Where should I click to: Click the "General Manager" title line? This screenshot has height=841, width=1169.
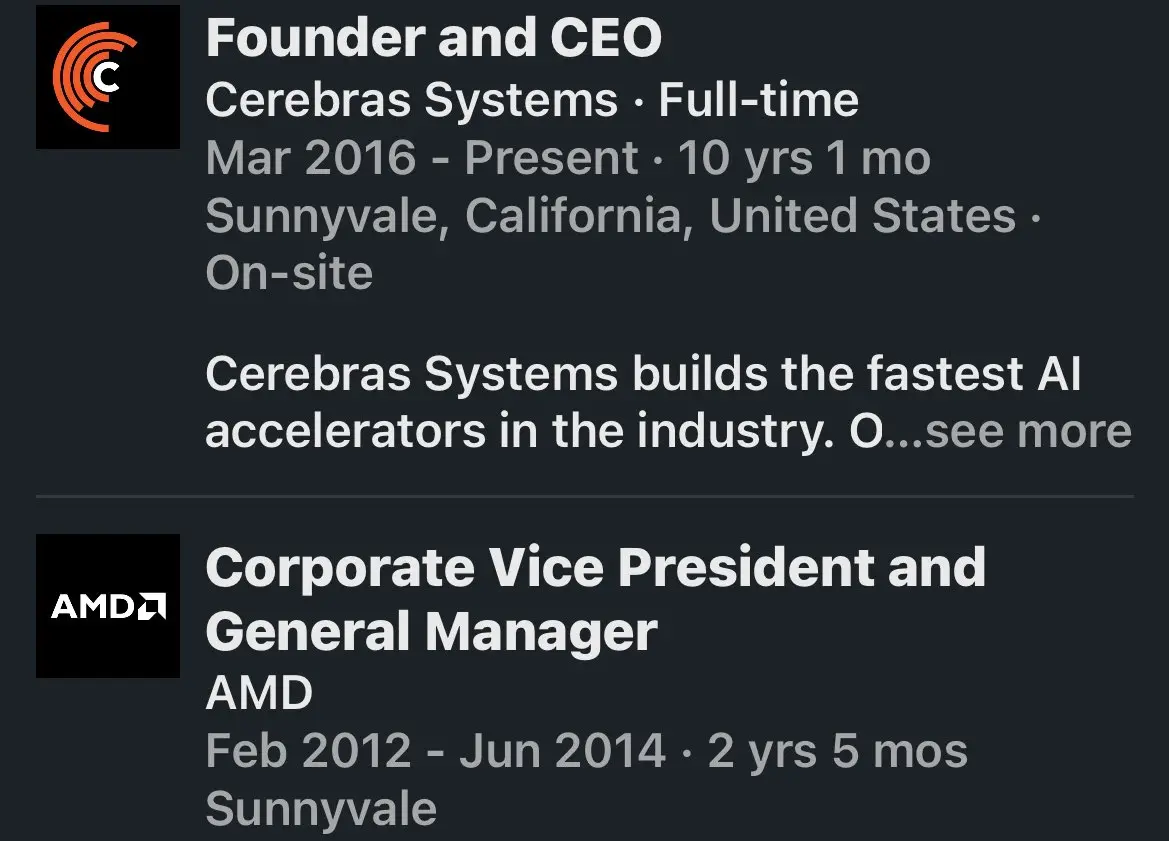point(431,632)
